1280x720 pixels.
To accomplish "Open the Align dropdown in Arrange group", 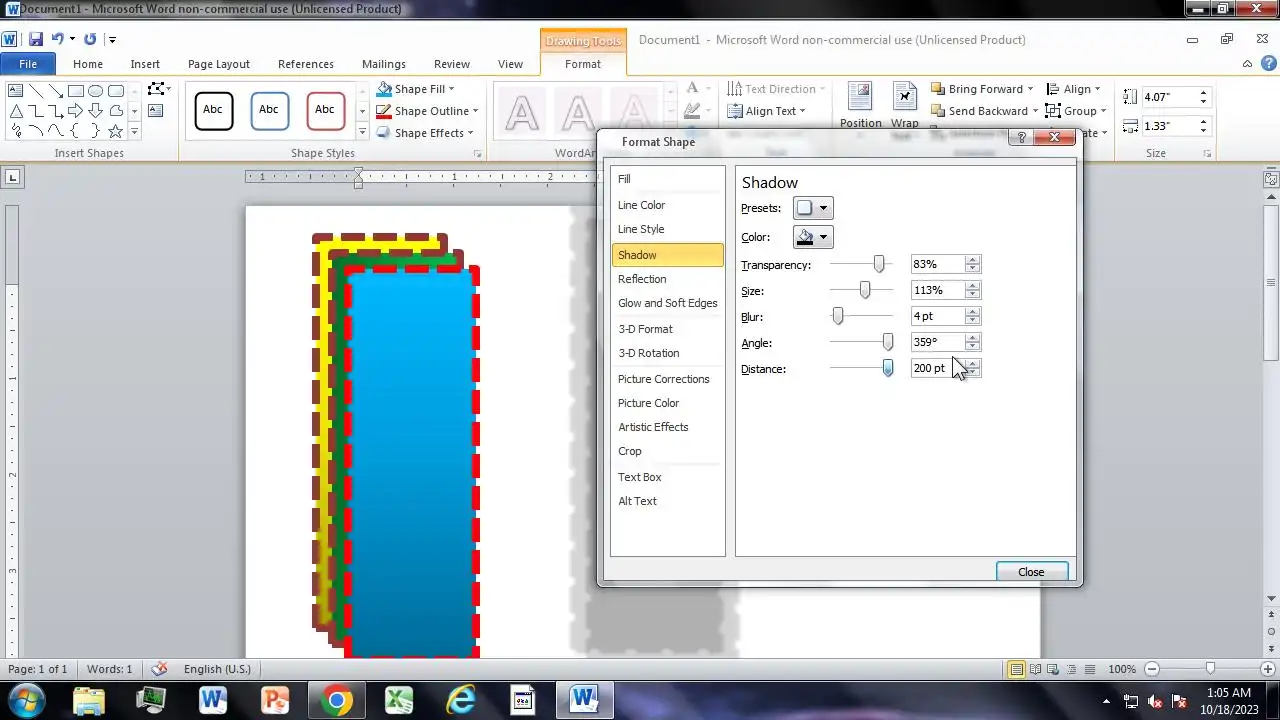I will pyautogui.click(x=1073, y=89).
